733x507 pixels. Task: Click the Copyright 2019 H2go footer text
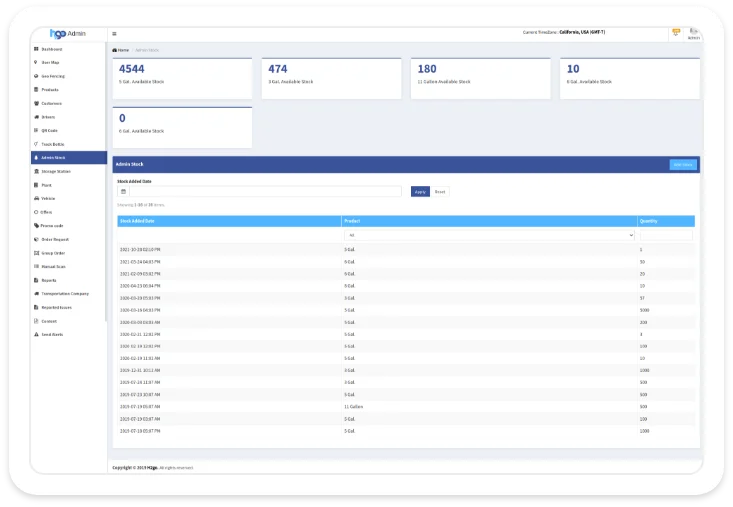(152, 467)
